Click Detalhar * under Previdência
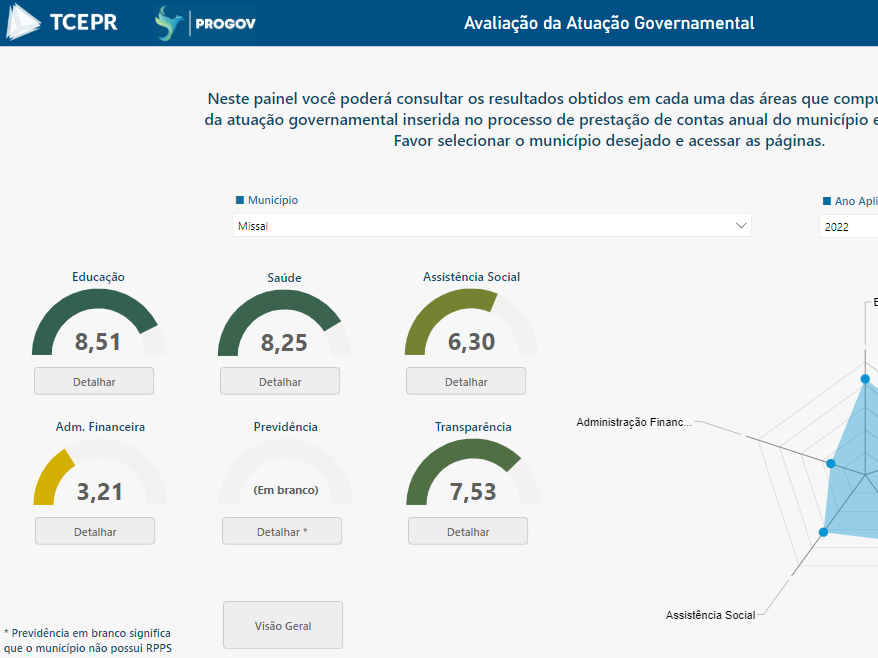 coord(282,531)
